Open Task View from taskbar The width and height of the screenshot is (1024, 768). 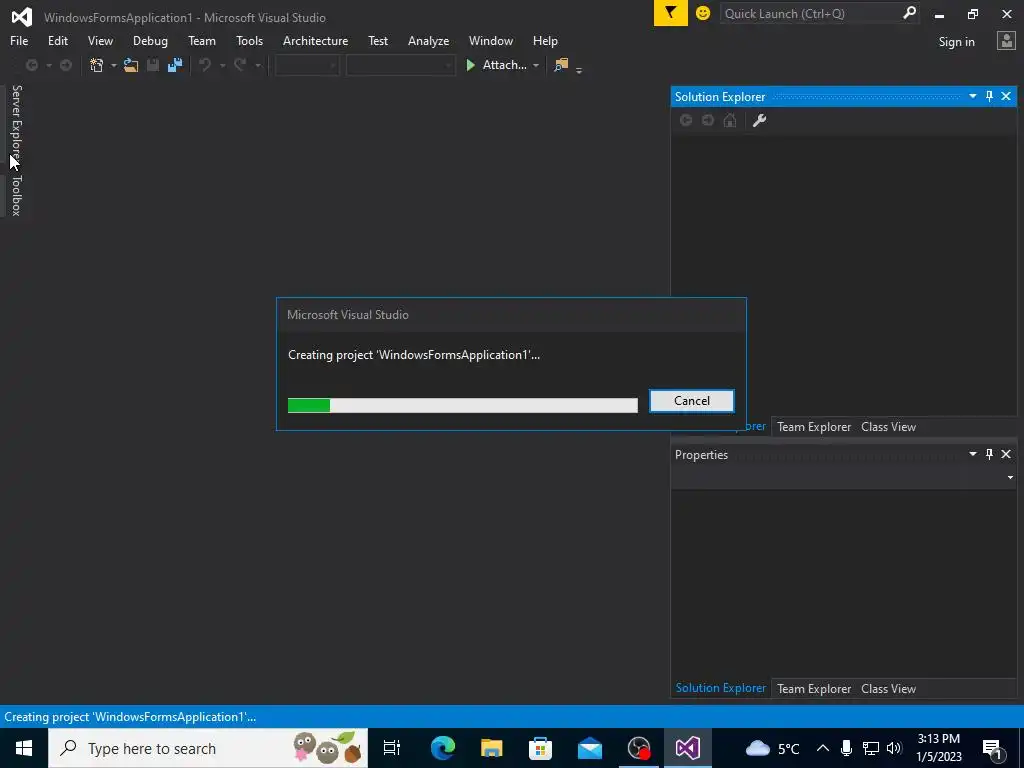point(392,748)
